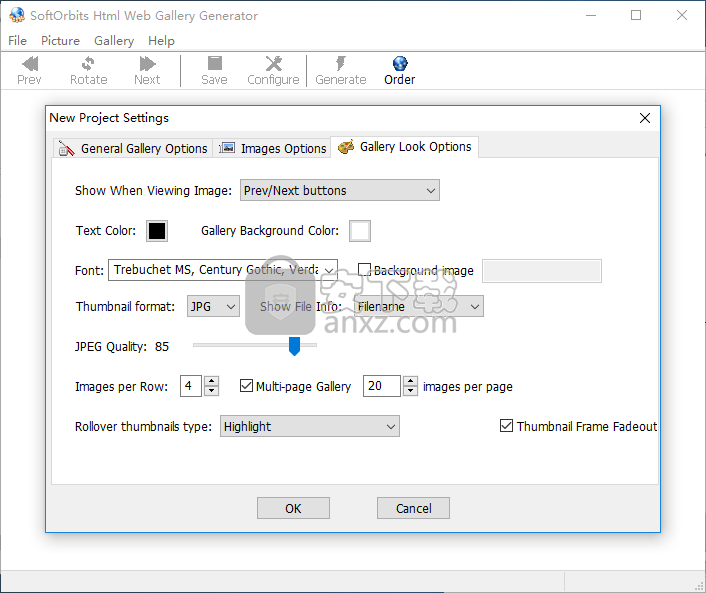Screen dimensions: 706x593
Task: Select the Gallery Look Options tab
Action: pyautogui.click(x=404, y=147)
